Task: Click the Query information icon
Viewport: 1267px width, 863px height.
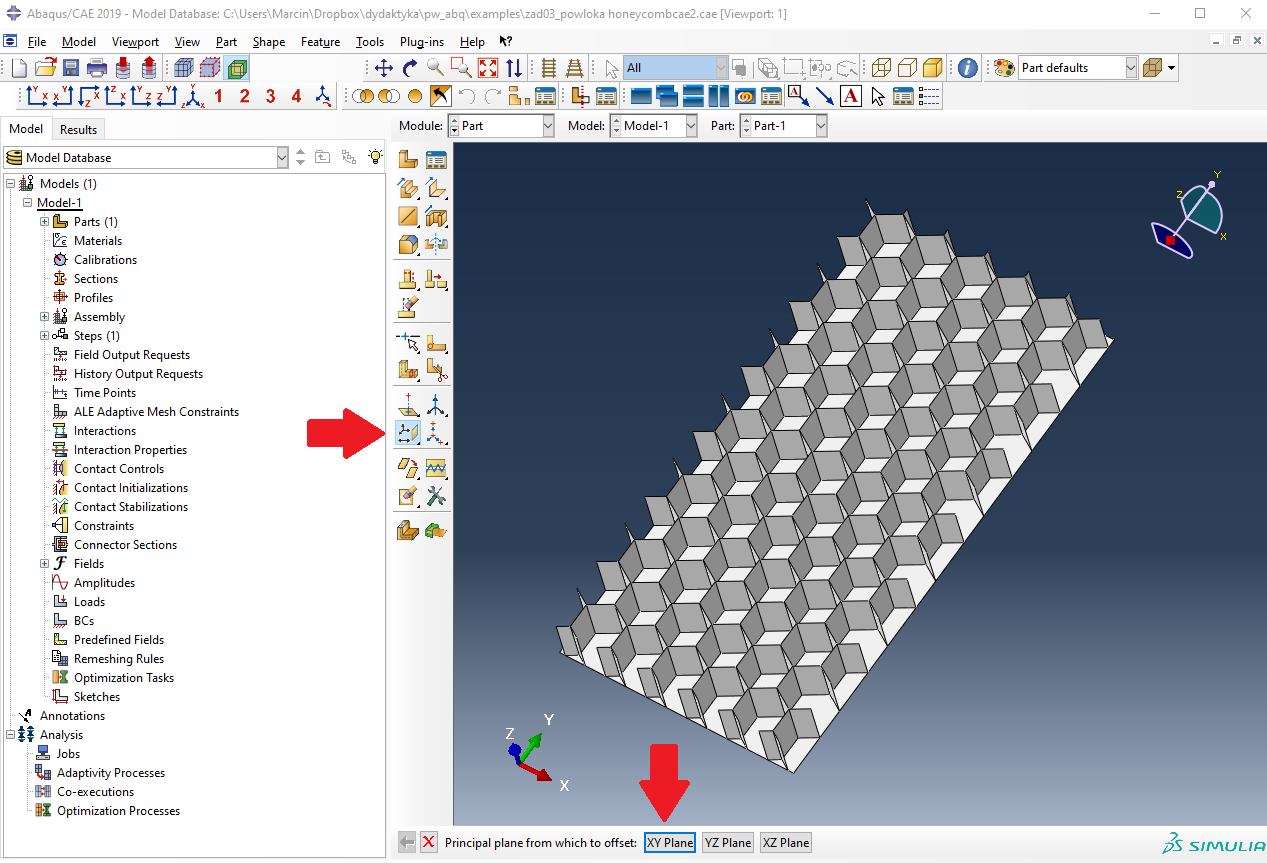Action: [967, 68]
